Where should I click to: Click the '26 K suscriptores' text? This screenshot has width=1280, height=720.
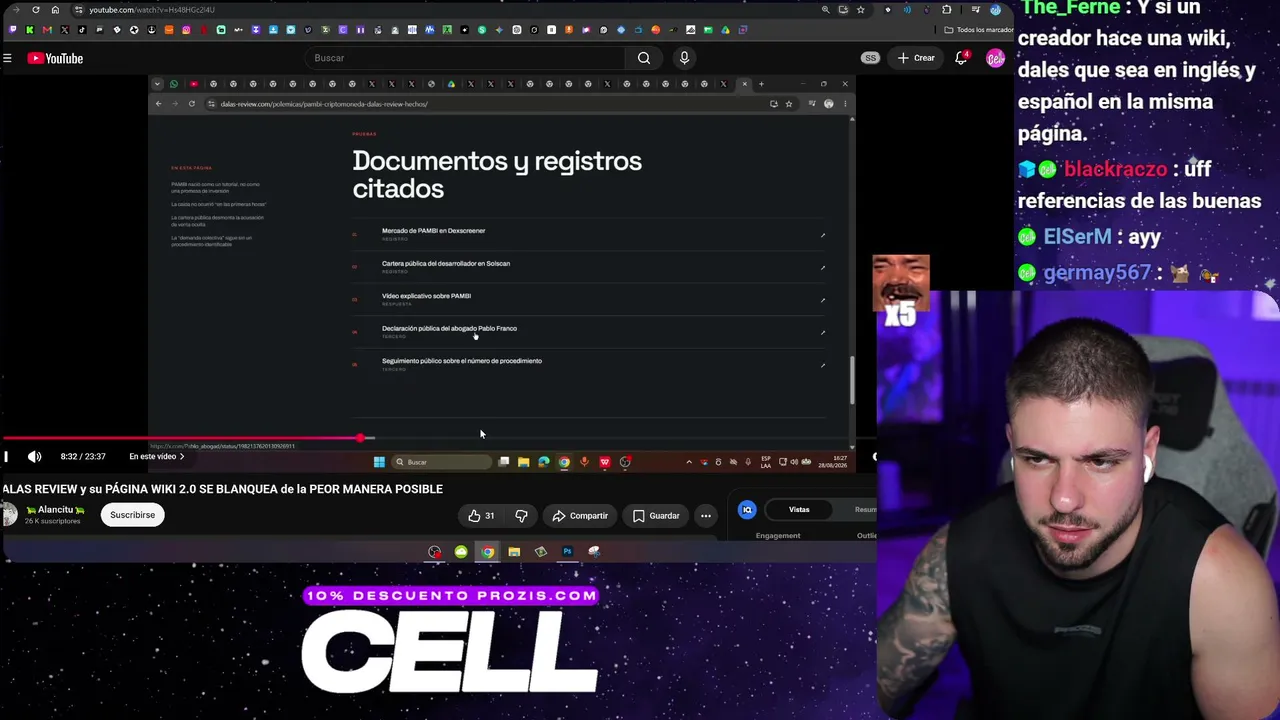tap(53, 522)
